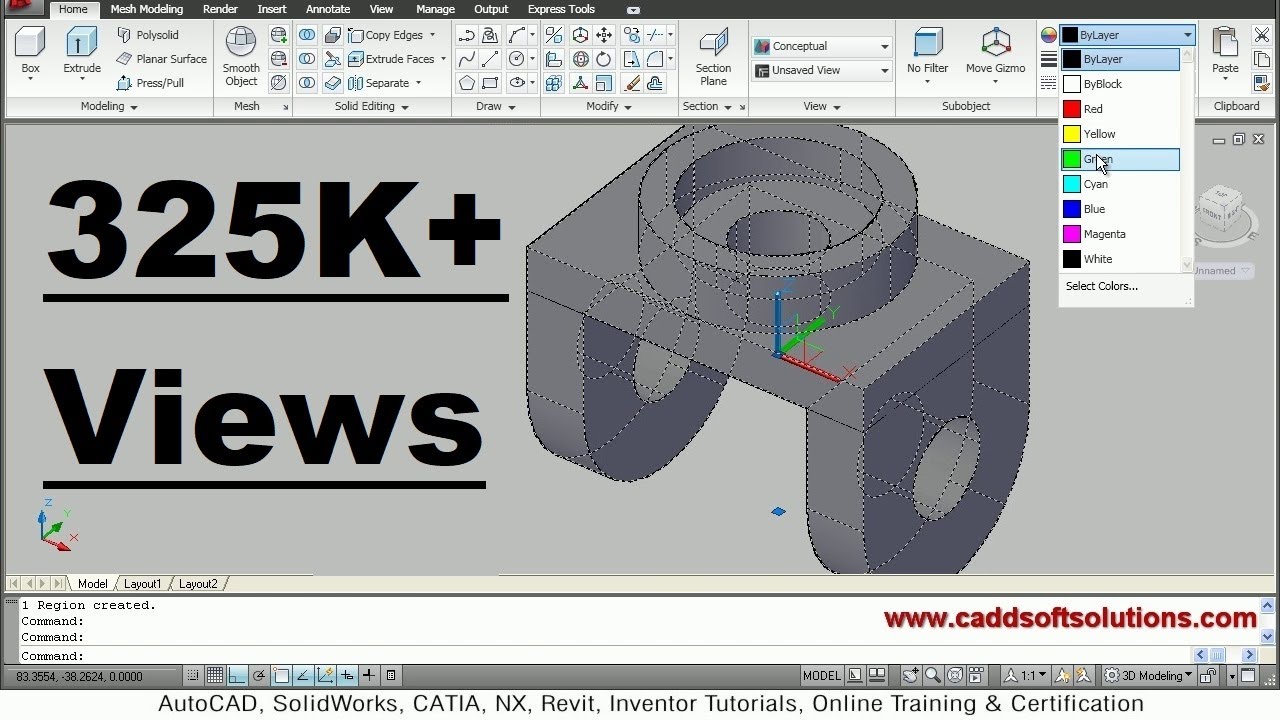
Task: Open the Express Tools ribbon tab
Action: tap(561, 9)
